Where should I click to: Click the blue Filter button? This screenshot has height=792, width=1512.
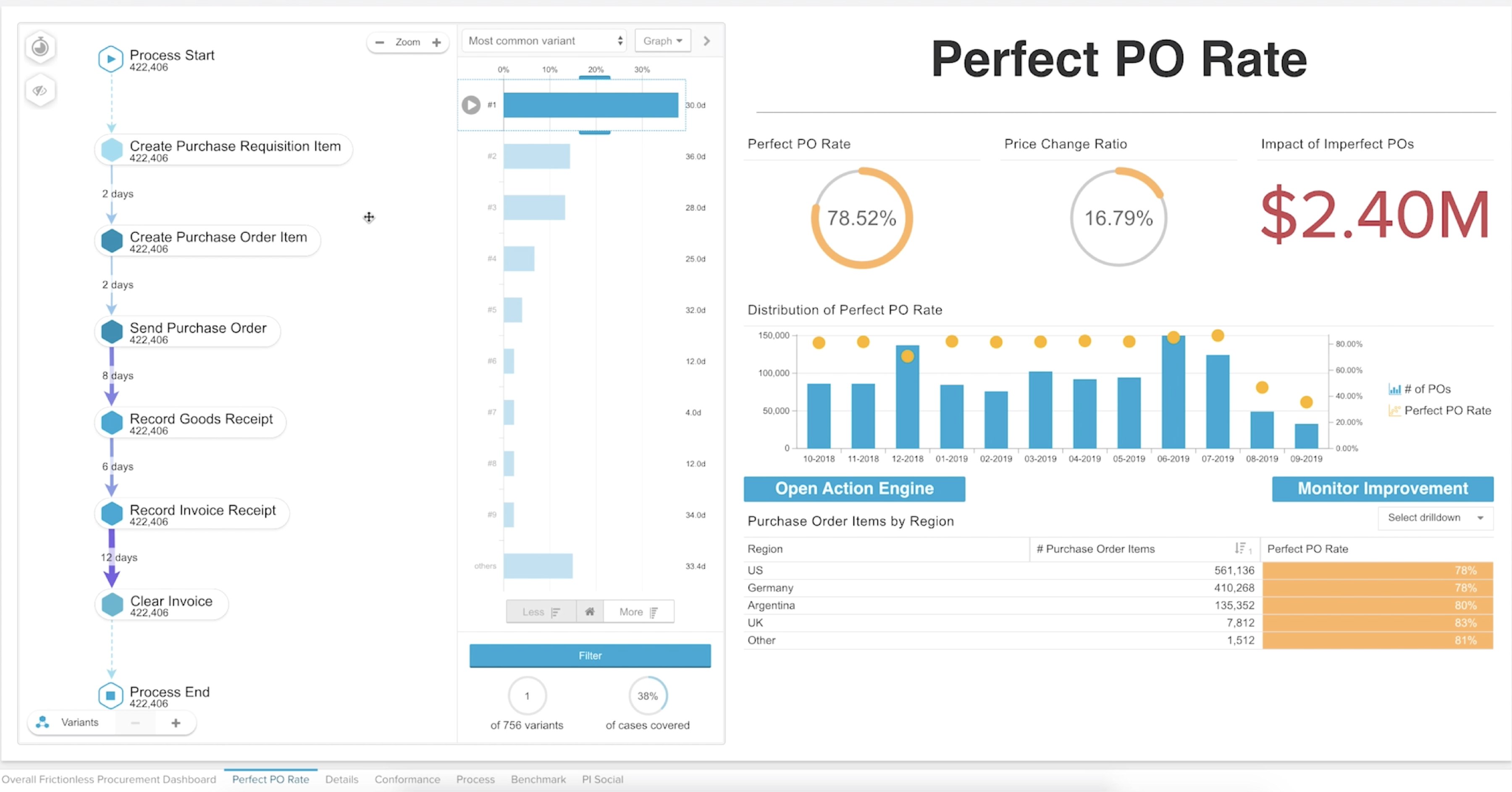click(589, 655)
